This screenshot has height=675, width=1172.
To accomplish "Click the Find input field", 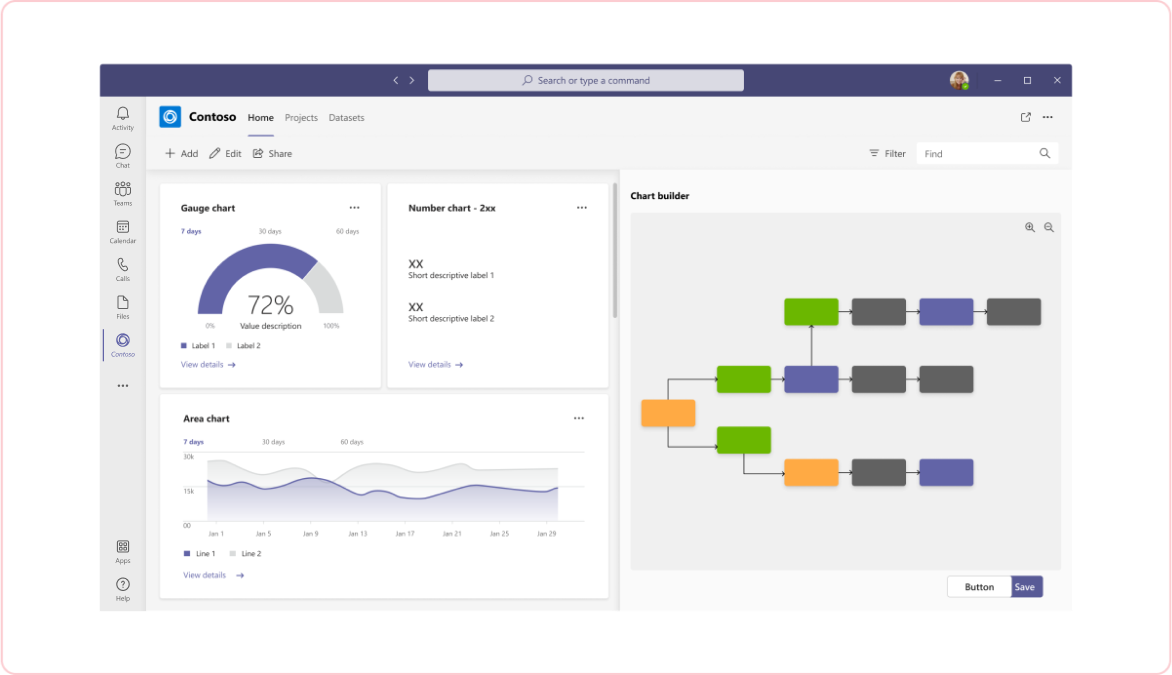I will pyautogui.click(x=987, y=153).
